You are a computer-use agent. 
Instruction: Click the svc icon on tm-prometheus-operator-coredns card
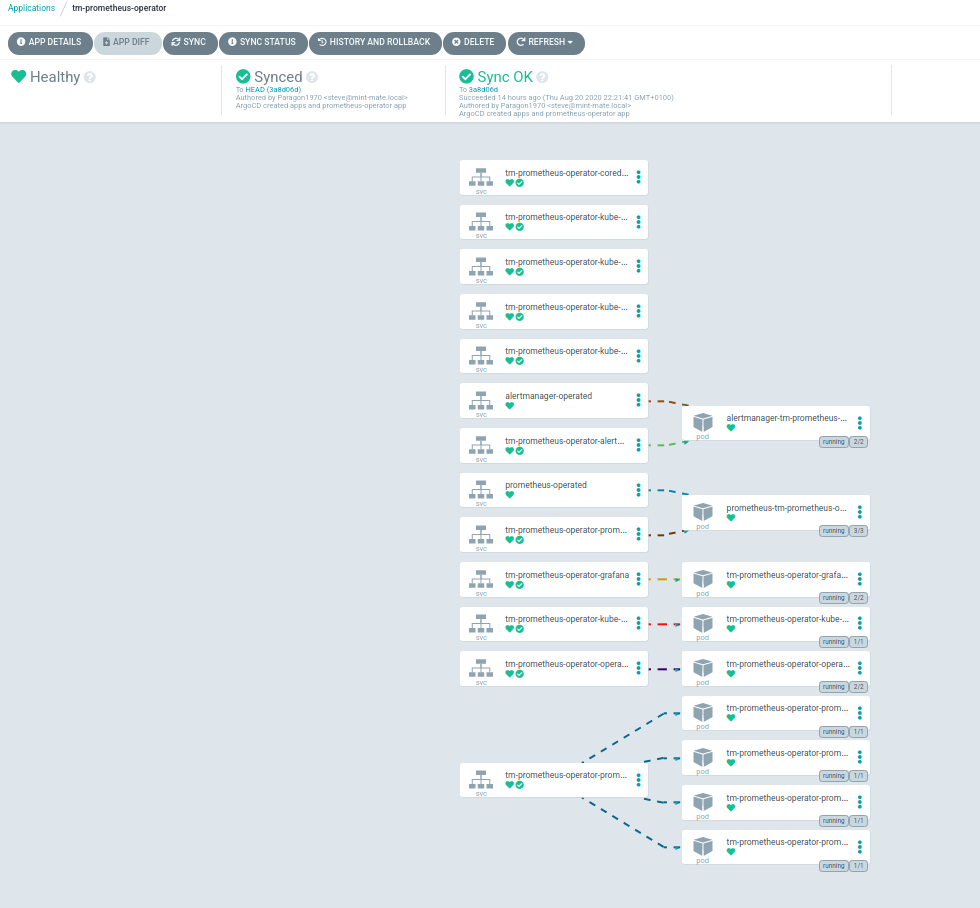point(481,175)
